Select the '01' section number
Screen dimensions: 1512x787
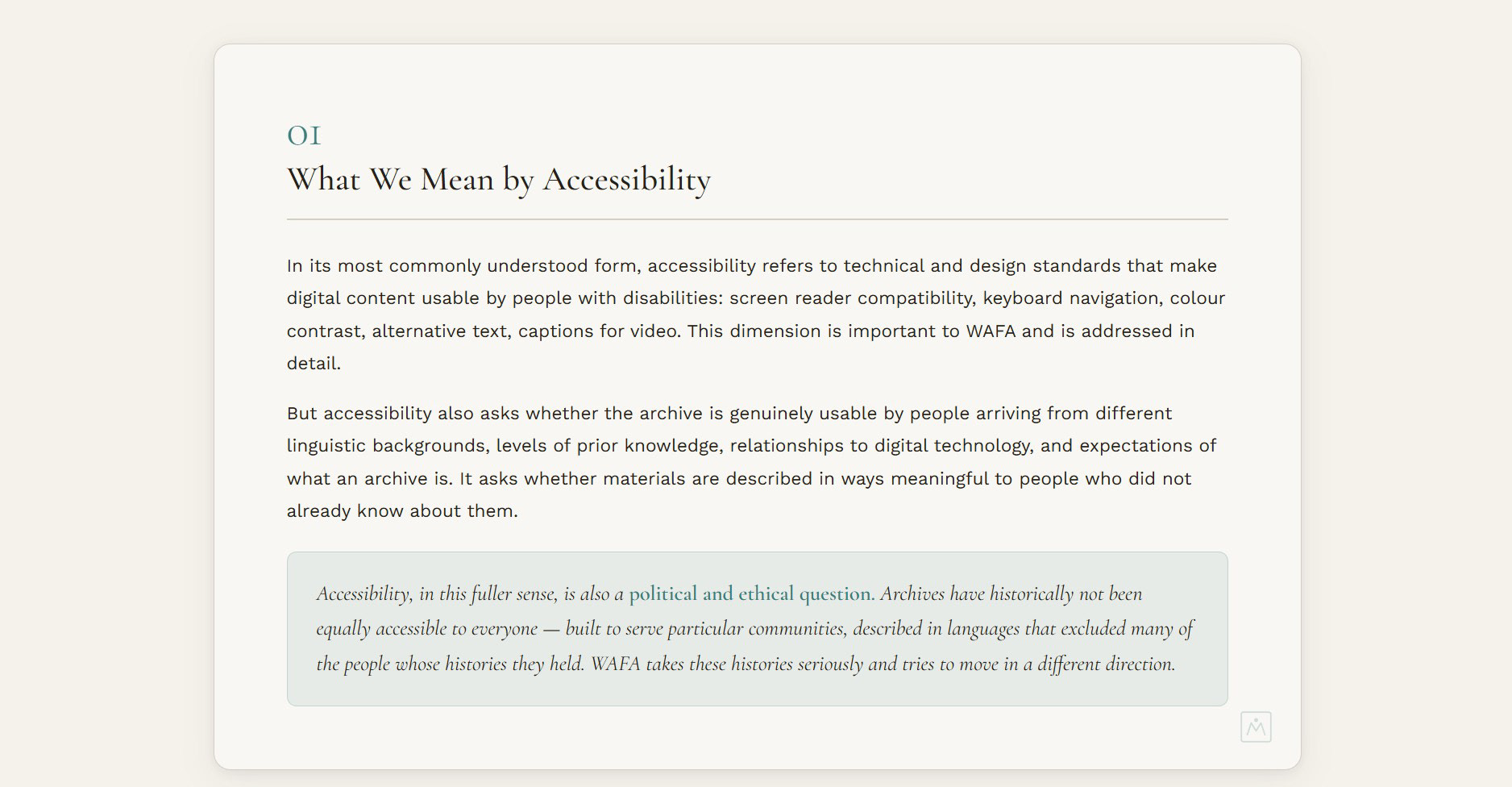point(304,135)
